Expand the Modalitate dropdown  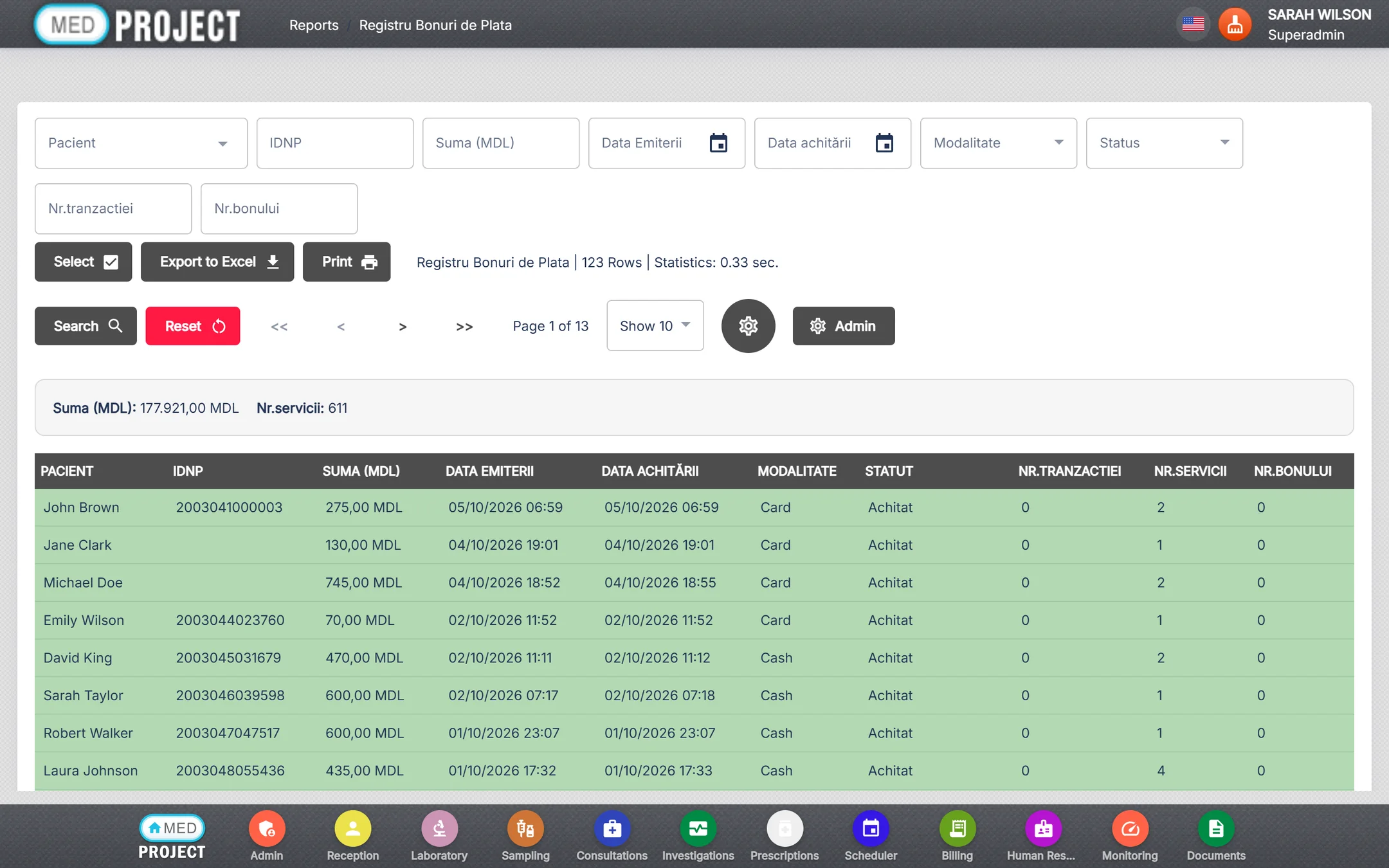click(x=998, y=143)
